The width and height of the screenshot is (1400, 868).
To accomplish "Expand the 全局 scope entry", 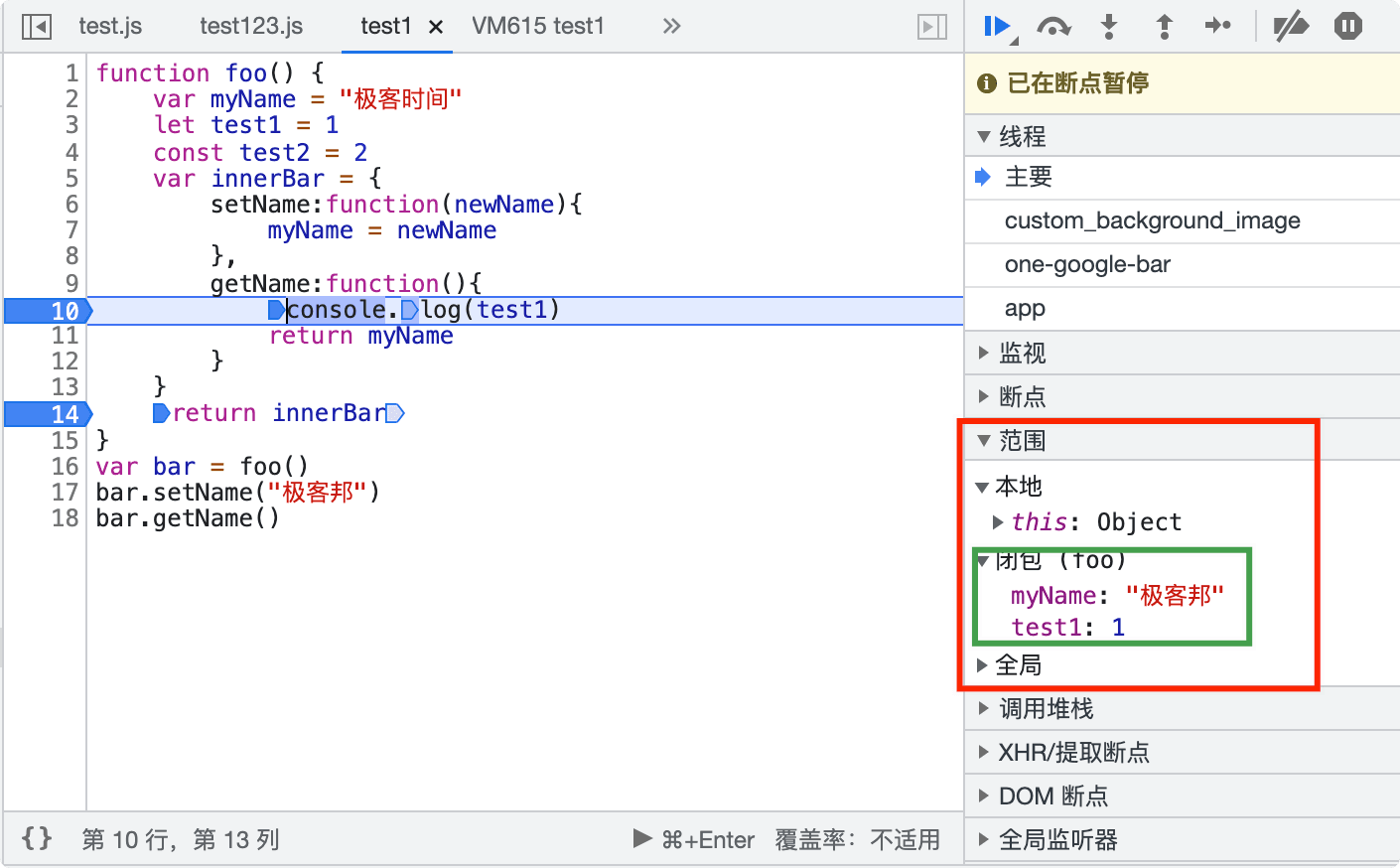I will (1018, 665).
